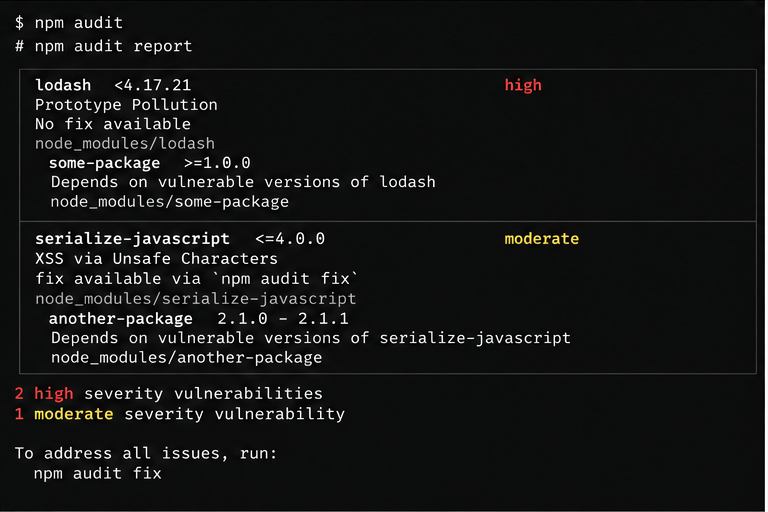Click '2 high severity vulnerabilities' summary

point(168,393)
